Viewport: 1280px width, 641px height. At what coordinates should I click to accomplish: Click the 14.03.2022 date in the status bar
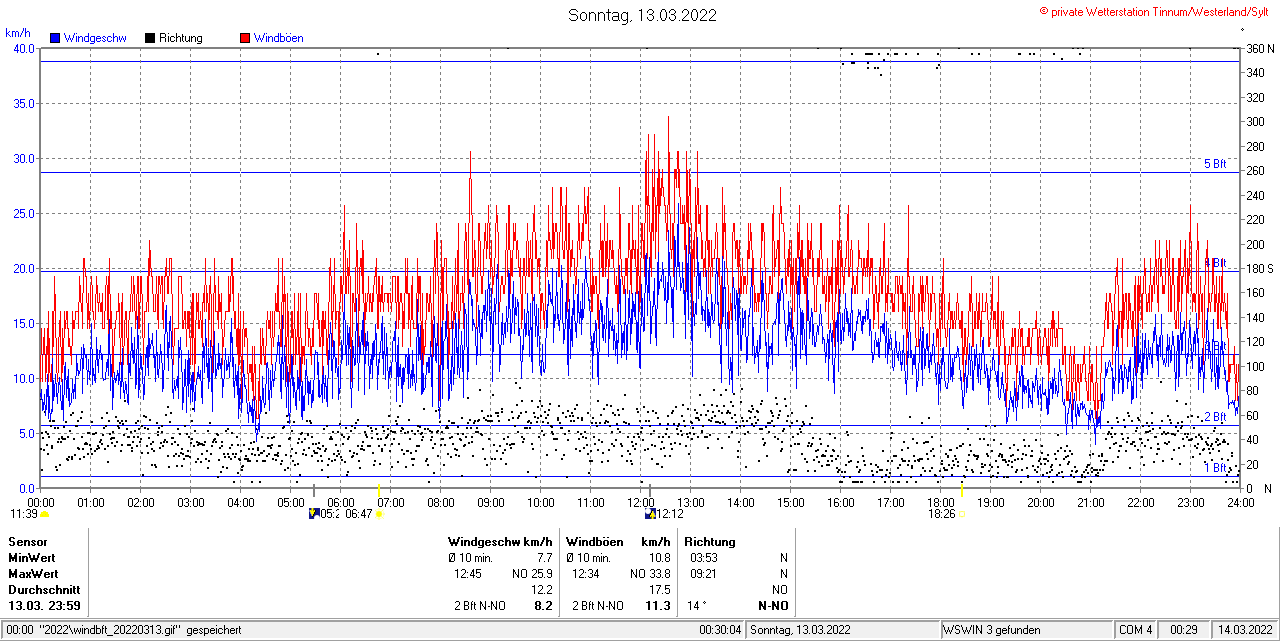pyautogui.click(x=1243, y=630)
